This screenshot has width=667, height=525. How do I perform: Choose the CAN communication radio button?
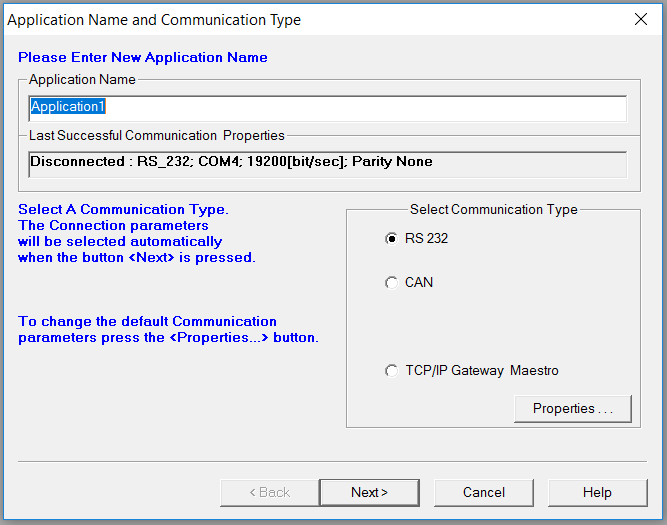tap(391, 282)
